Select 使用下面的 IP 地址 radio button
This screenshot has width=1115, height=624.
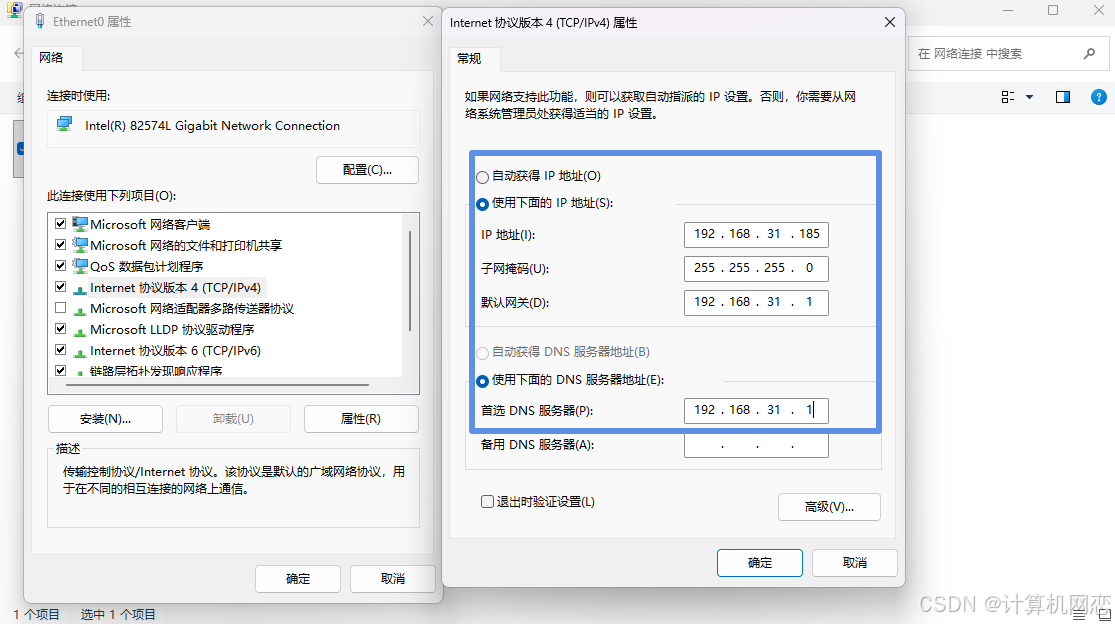[483, 204]
